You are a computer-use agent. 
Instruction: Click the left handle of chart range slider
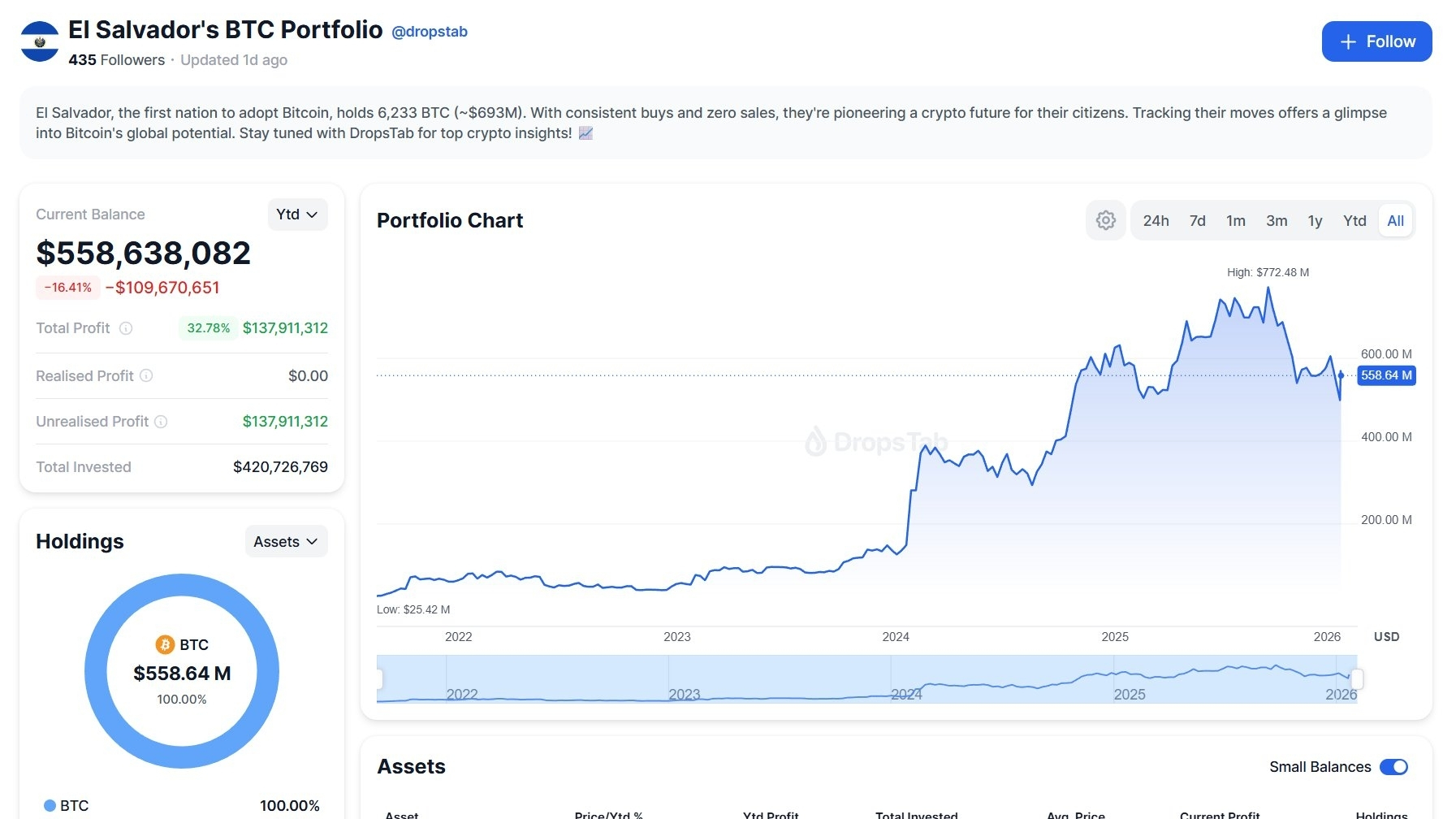coord(378,678)
